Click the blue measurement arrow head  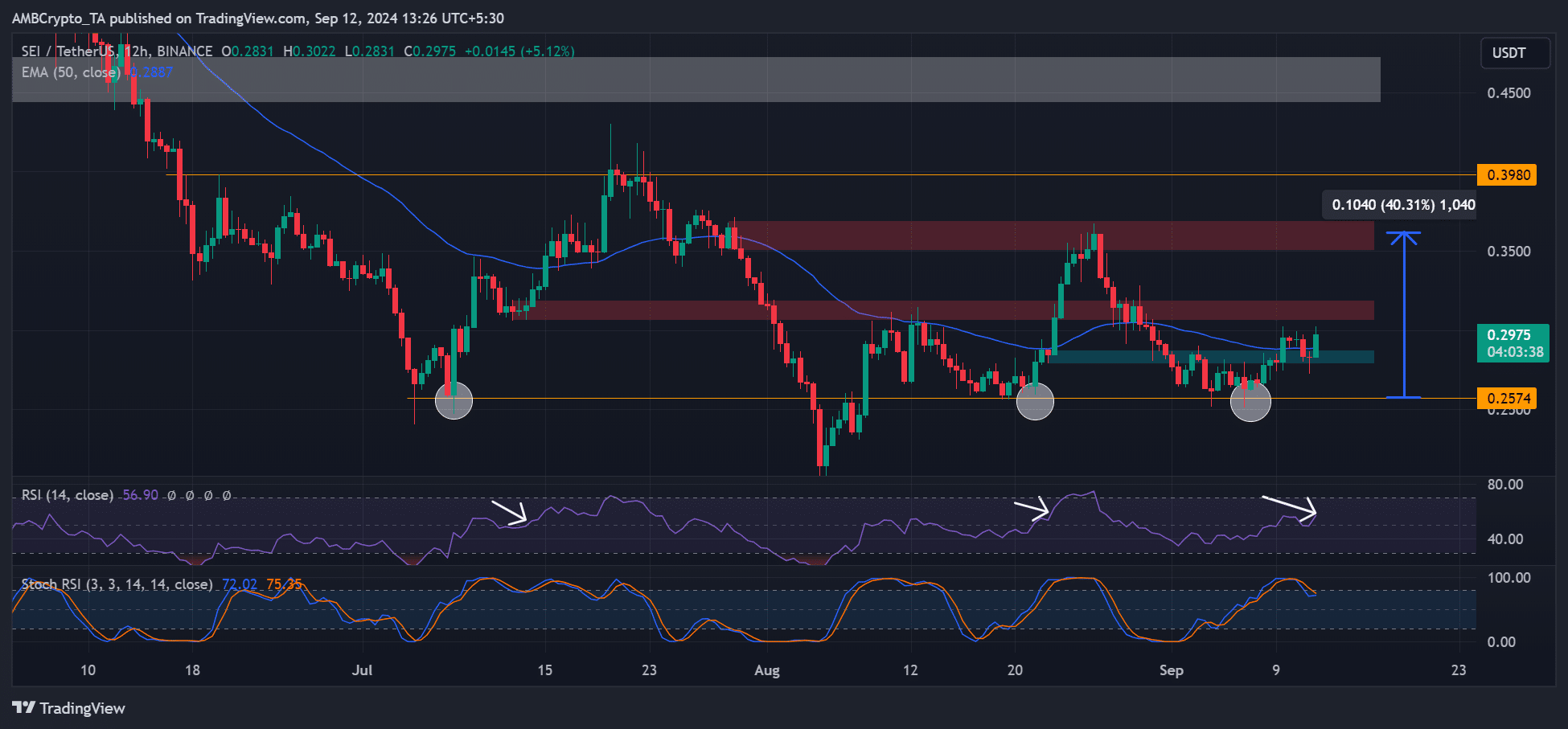1404,235
